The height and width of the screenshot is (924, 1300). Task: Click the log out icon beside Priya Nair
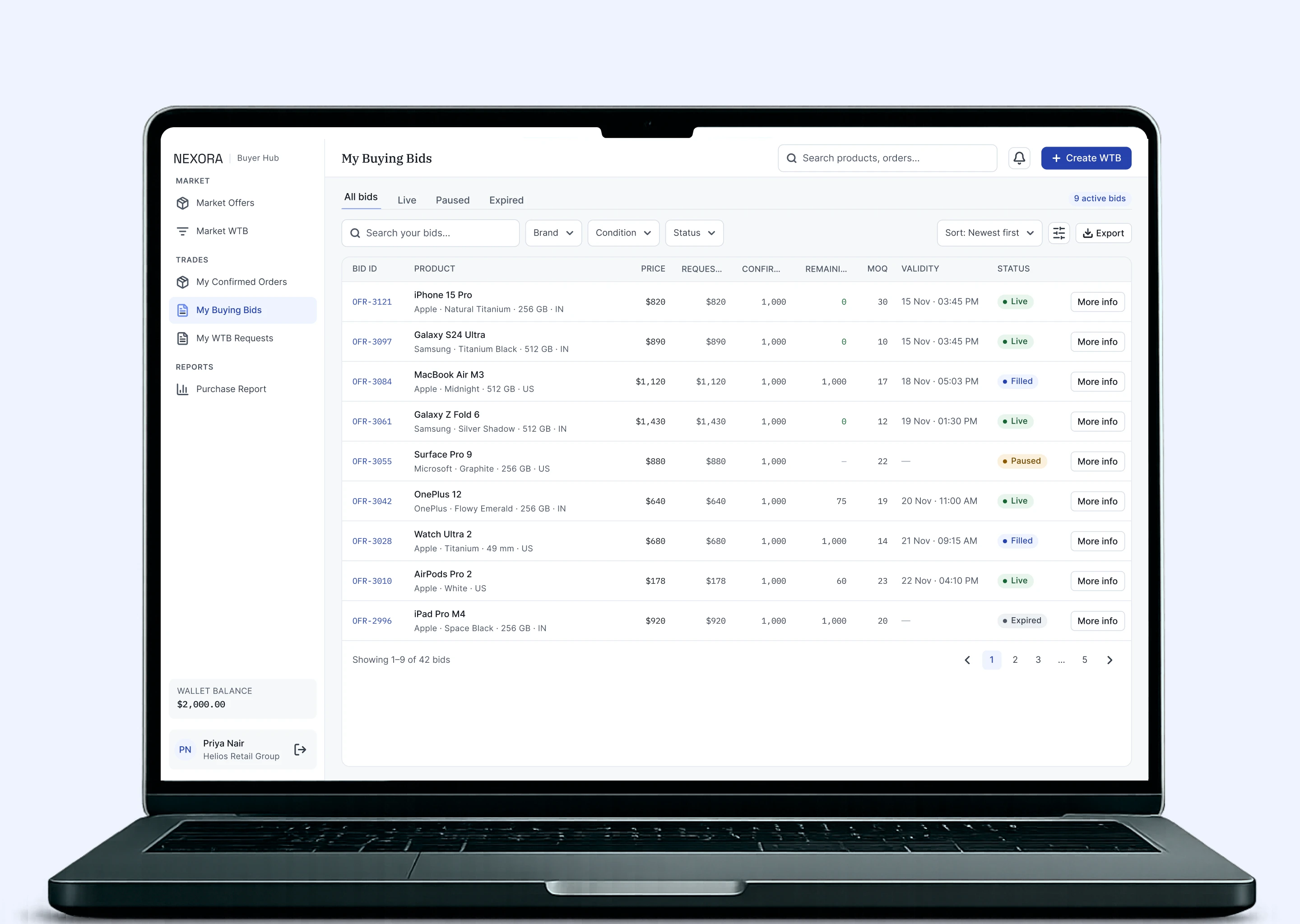point(301,749)
